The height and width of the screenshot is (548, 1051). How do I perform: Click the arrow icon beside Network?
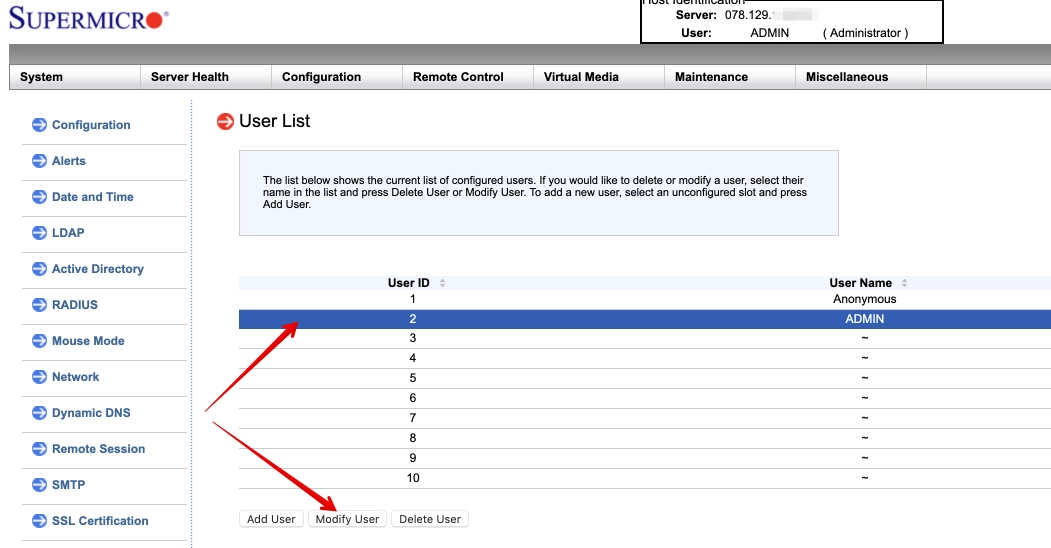pos(39,377)
